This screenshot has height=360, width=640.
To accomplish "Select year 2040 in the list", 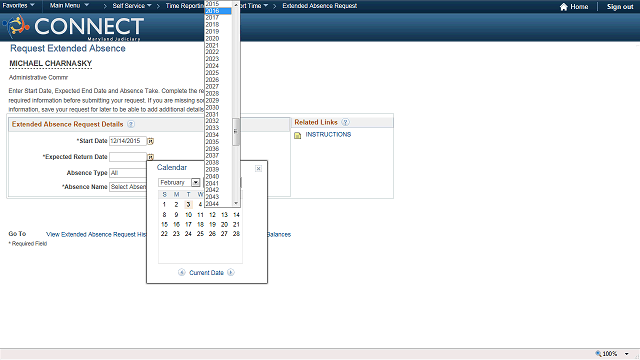I will (218, 177).
